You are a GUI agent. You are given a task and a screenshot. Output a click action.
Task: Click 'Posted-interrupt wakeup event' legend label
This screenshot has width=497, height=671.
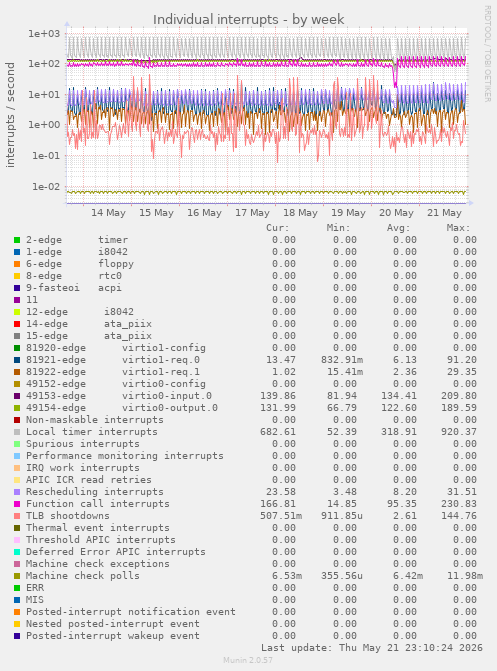click(x=113, y=635)
